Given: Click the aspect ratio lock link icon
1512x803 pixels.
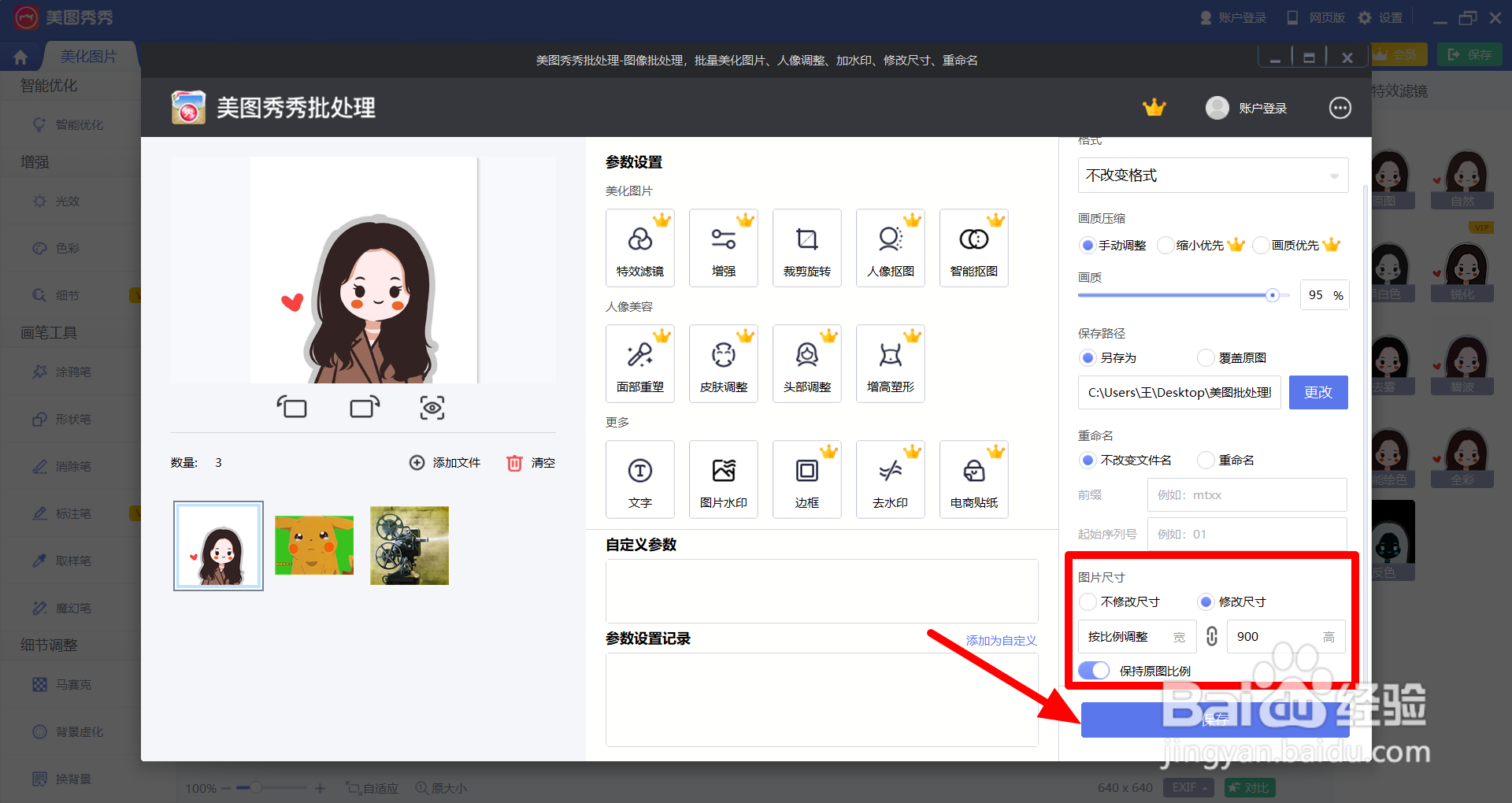Looking at the screenshot, I should tap(1212, 636).
